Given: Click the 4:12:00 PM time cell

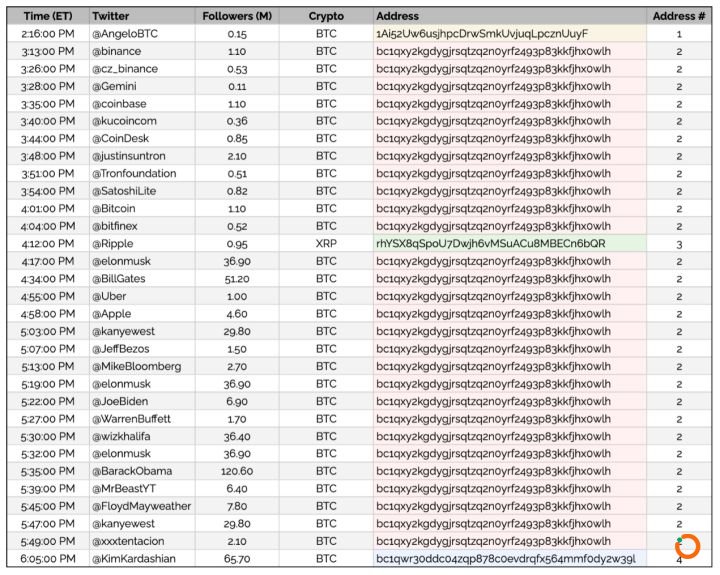Looking at the screenshot, I should tap(48, 243).
